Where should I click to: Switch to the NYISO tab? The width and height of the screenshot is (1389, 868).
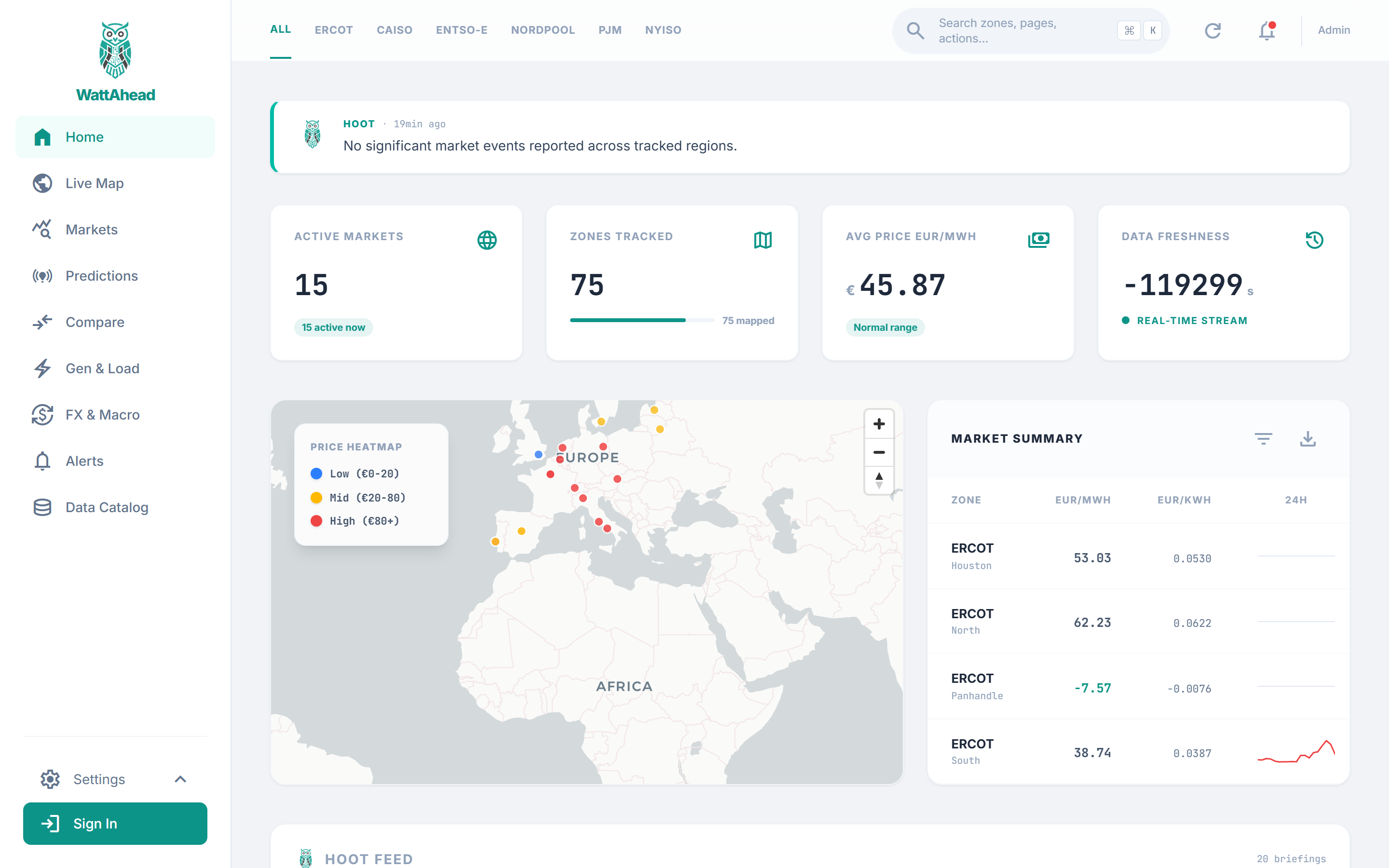[x=663, y=30]
